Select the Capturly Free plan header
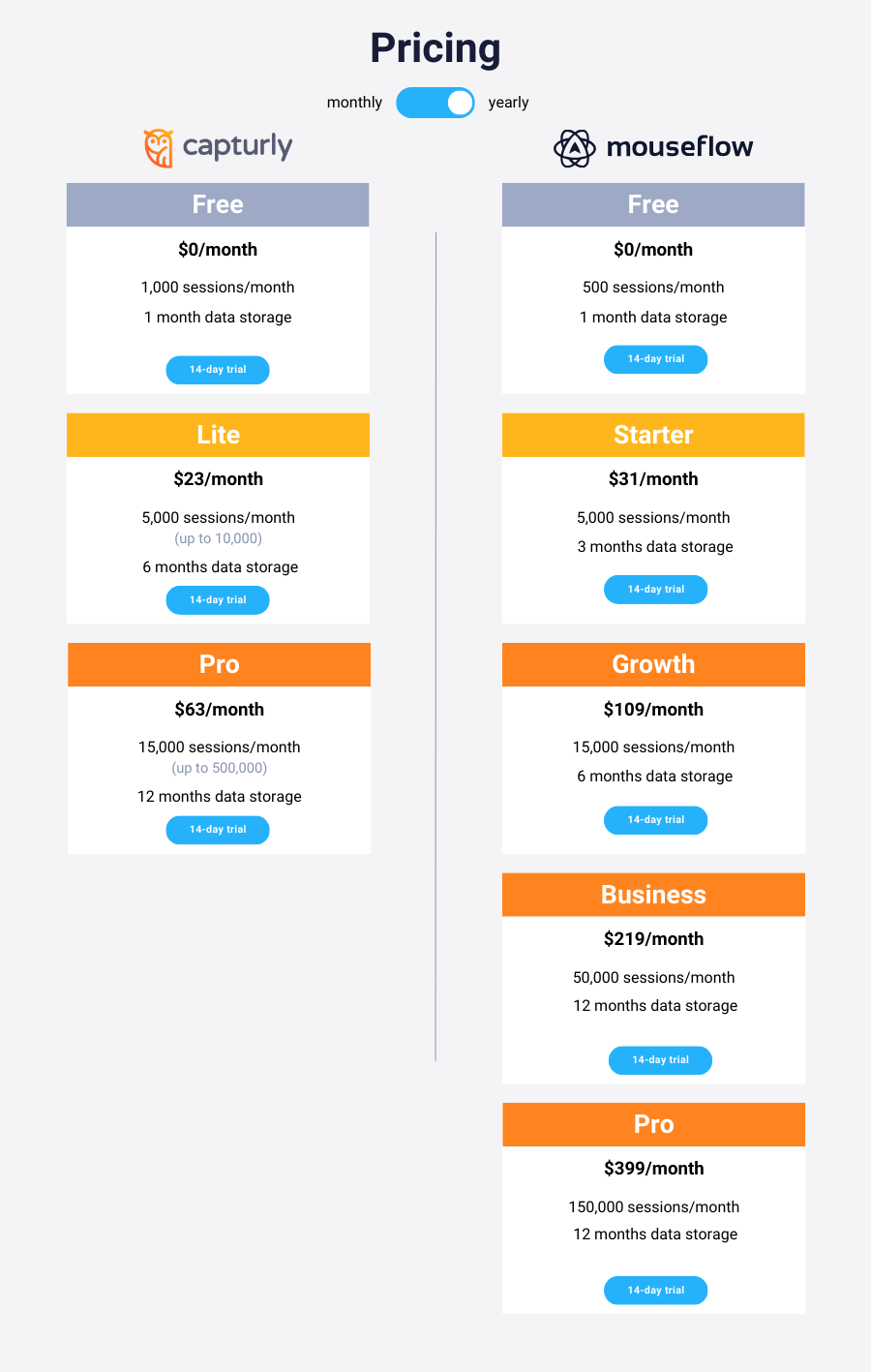This screenshot has height=1372, width=871. (217, 204)
